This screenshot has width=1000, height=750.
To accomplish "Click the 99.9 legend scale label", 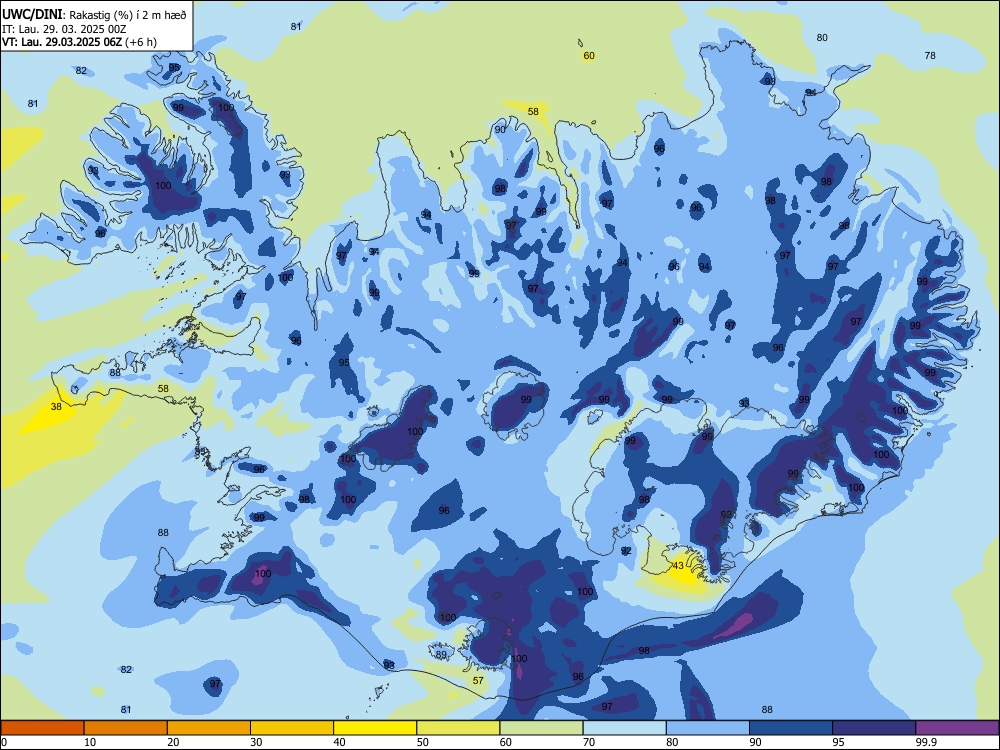I will [x=926, y=742].
